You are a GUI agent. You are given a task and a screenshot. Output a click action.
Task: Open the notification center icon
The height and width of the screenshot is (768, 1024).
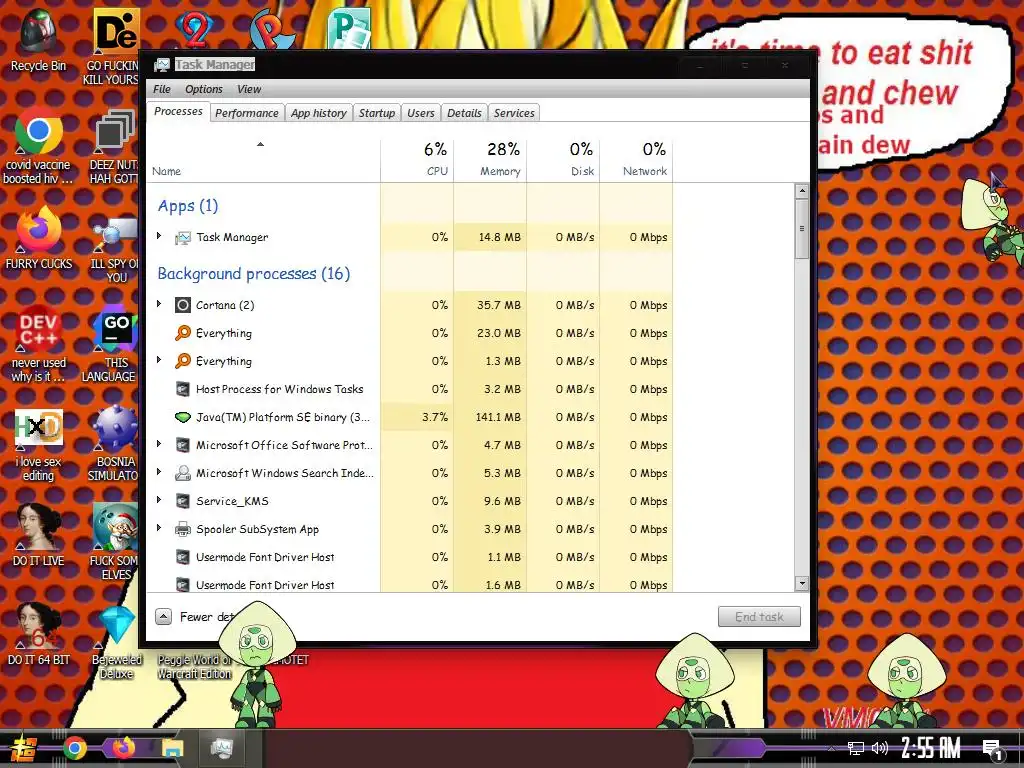click(993, 749)
